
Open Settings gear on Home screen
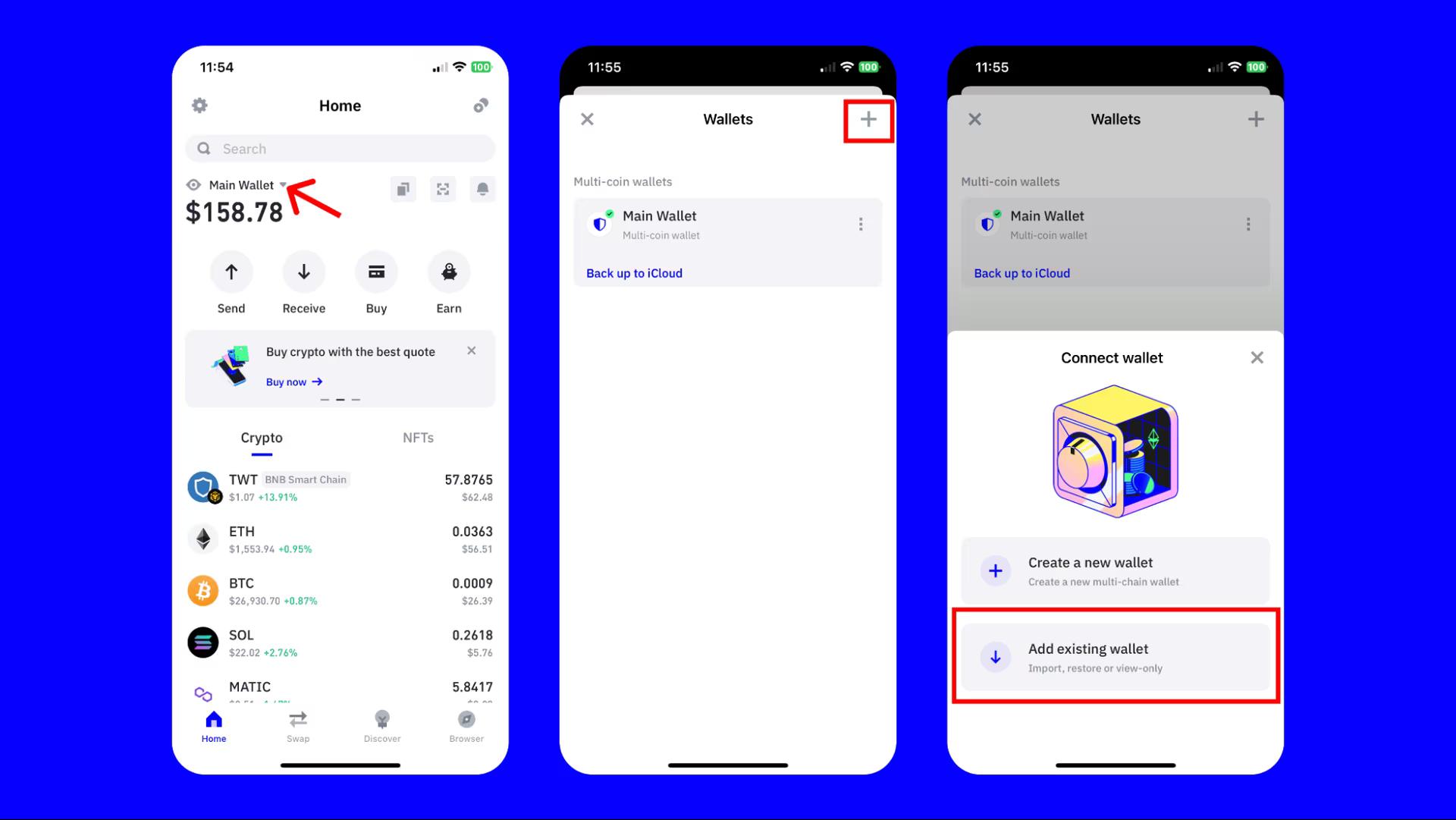[199, 106]
